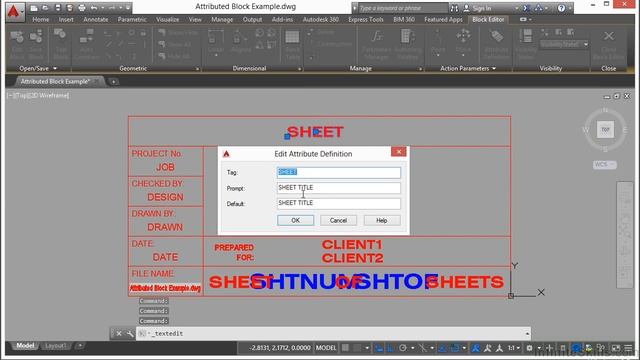Open the WCS dropdown under the ViewCube

pyautogui.click(x=604, y=164)
